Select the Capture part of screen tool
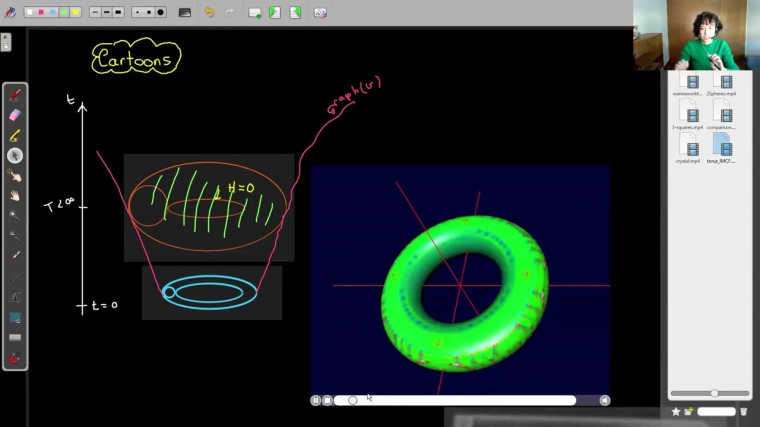760x427 pixels. point(15,317)
